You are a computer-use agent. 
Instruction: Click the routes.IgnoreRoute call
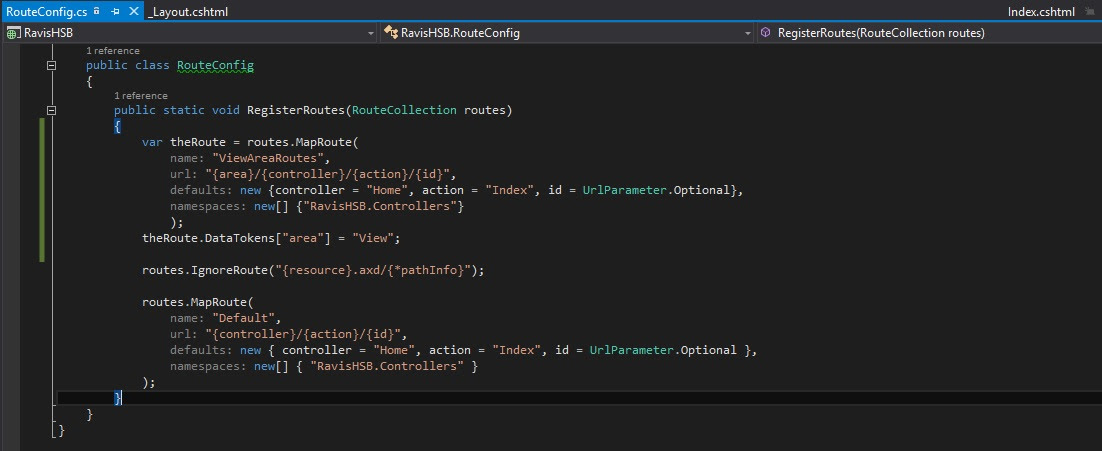pos(313,270)
